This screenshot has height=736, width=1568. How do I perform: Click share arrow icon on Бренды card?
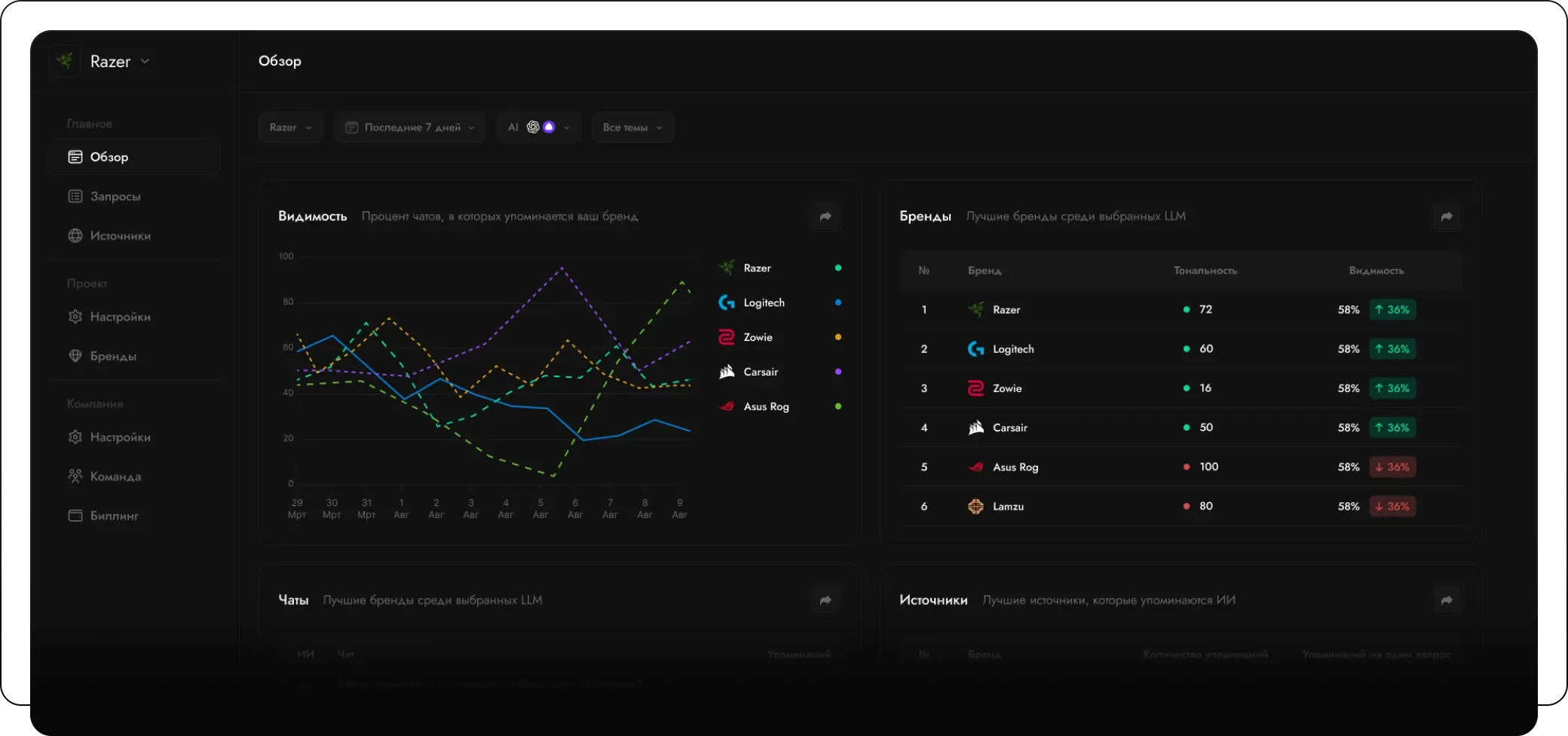pyautogui.click(x=1447, y=216)
